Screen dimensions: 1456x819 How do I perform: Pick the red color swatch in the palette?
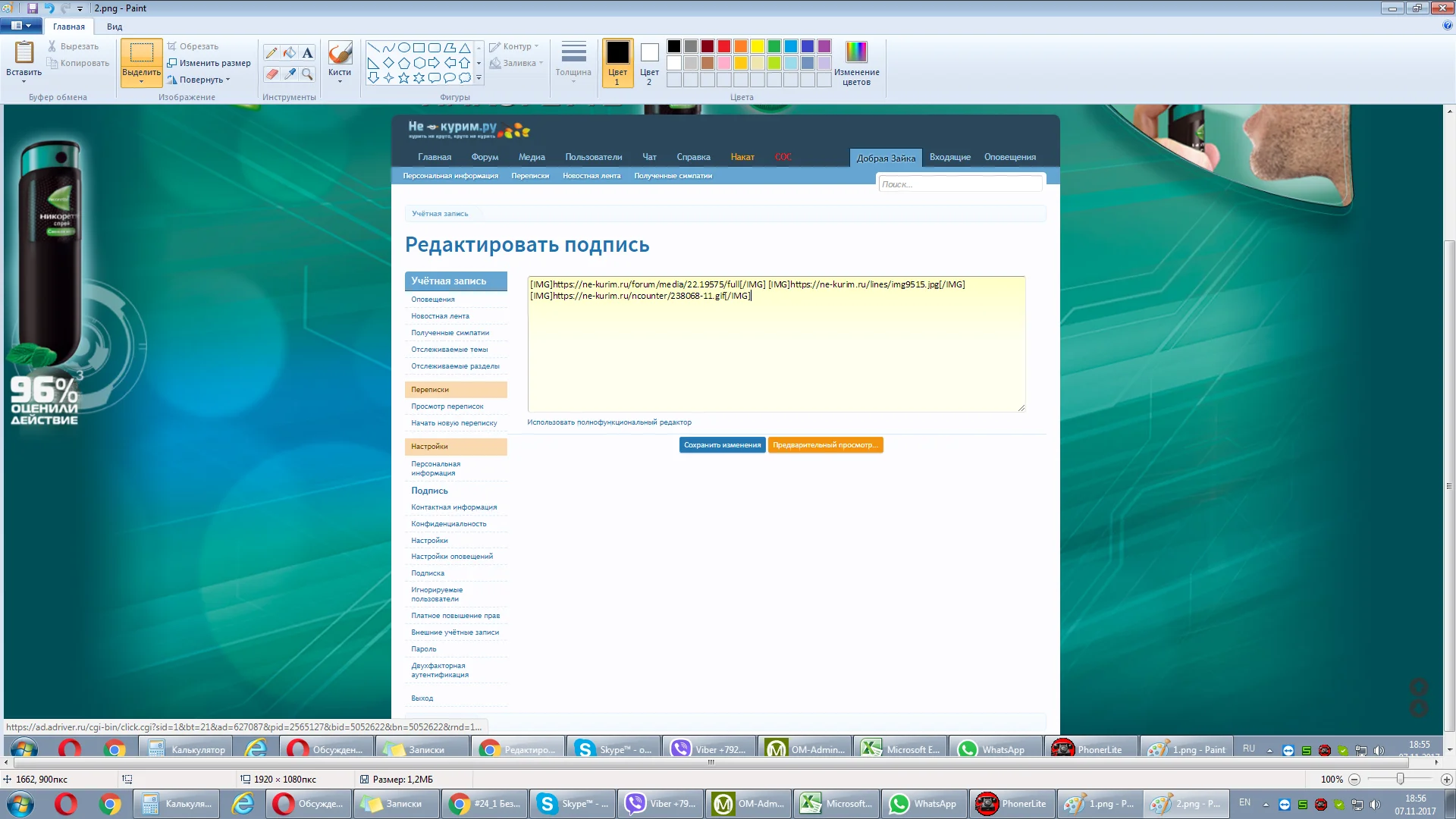tap(724, 46)
